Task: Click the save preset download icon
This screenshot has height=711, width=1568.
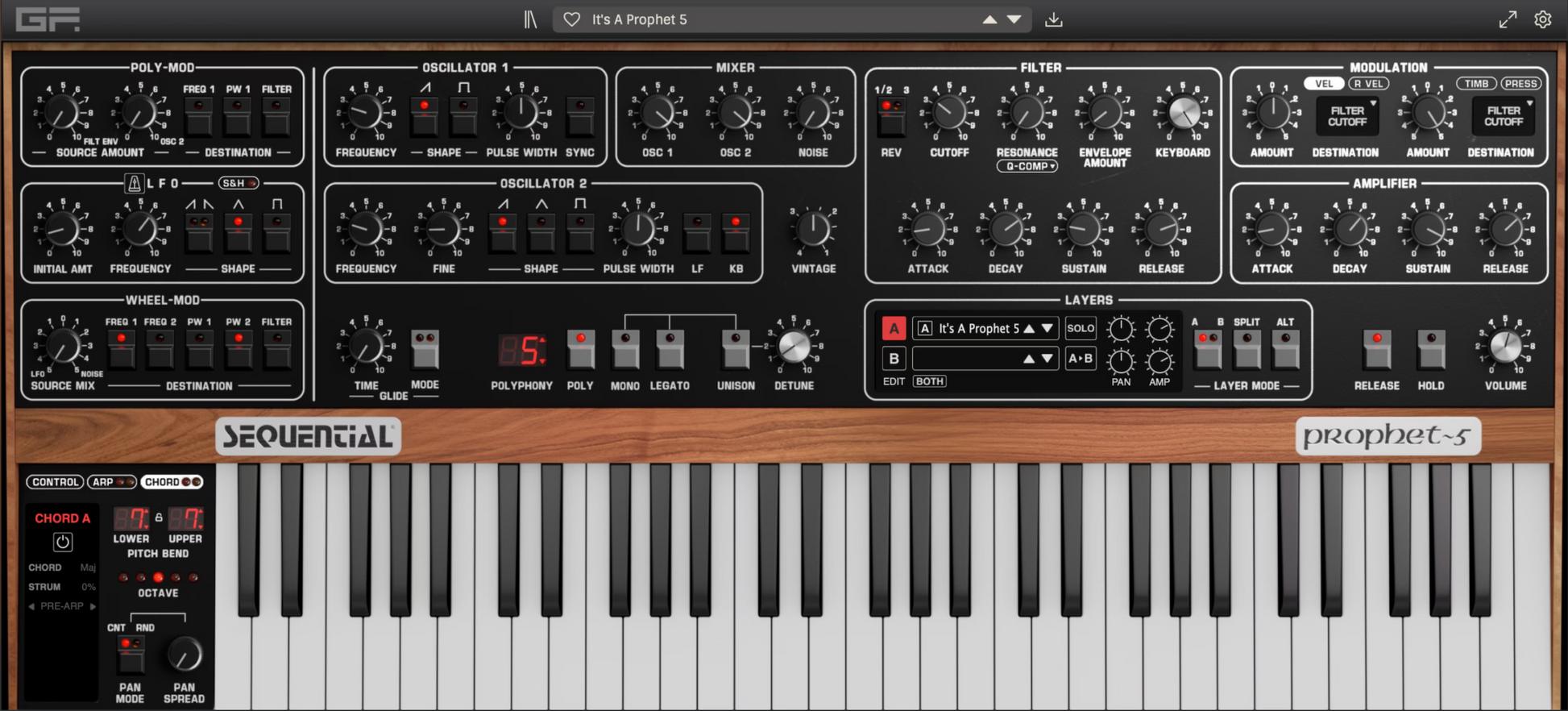Action: pyautogui.click(x=1053, y=19)
